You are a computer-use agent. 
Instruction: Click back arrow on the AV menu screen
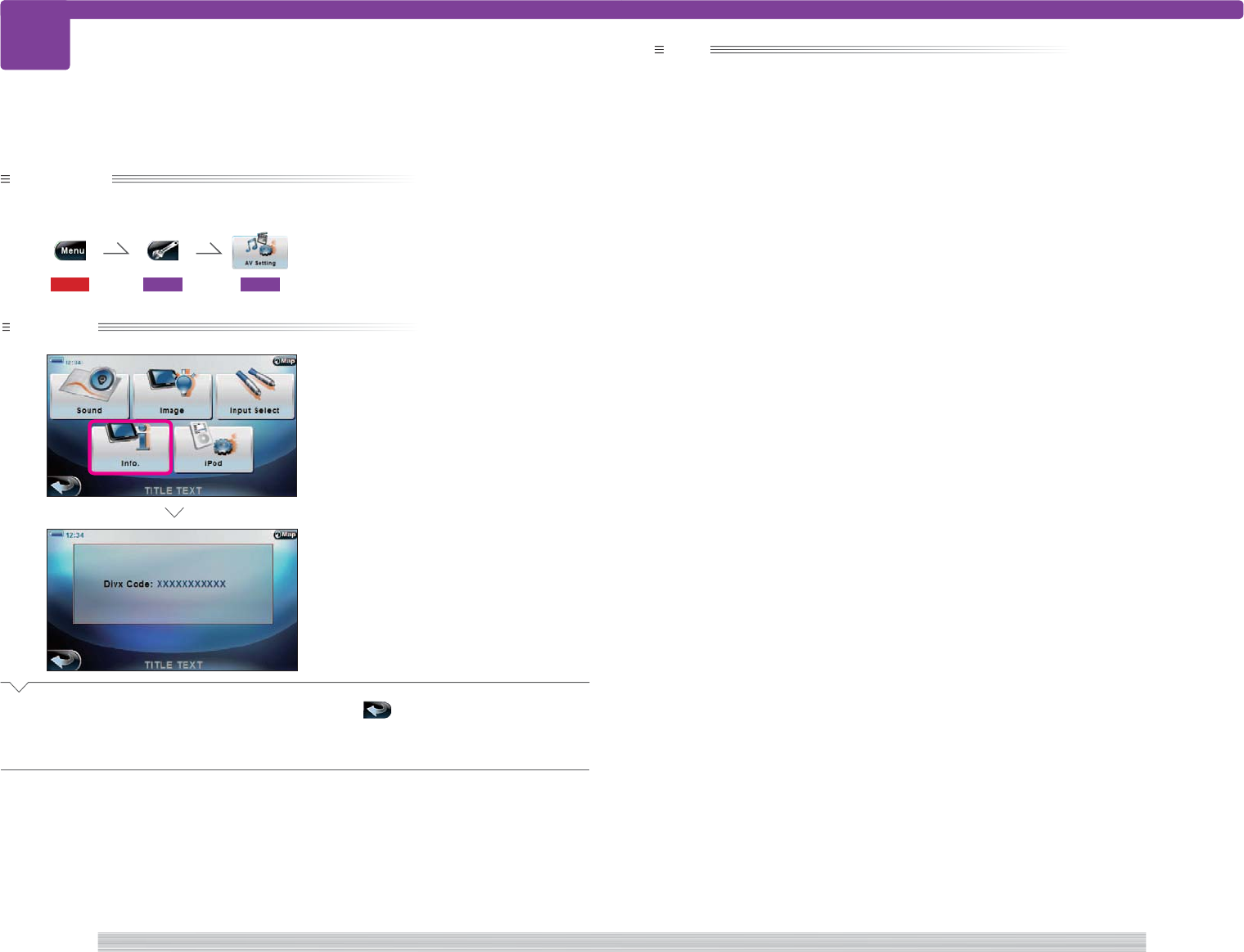click(65, 485)
